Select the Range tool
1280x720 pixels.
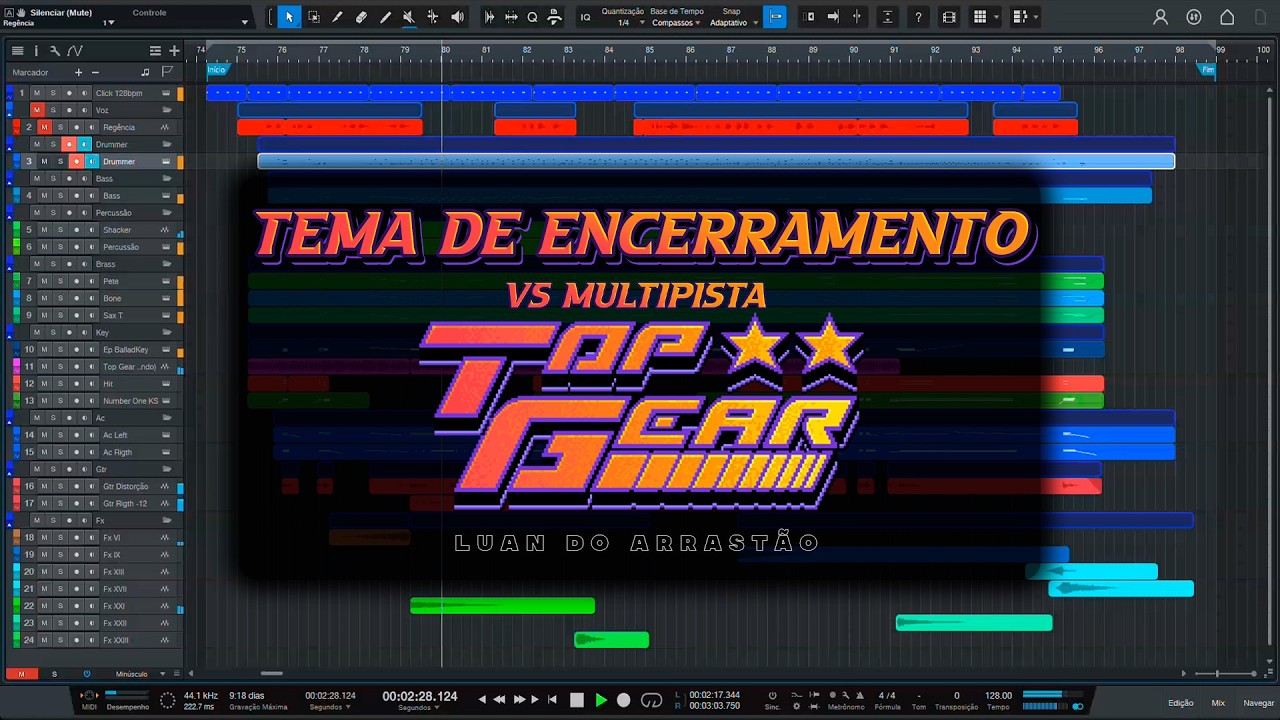[313, 17]
